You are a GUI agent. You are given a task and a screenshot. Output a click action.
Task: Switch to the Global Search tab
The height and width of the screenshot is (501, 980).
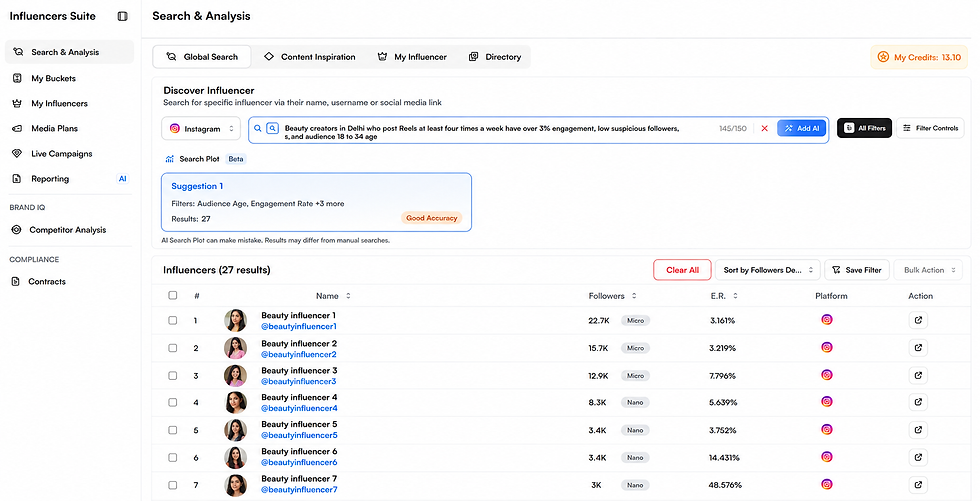pos(202,57)
